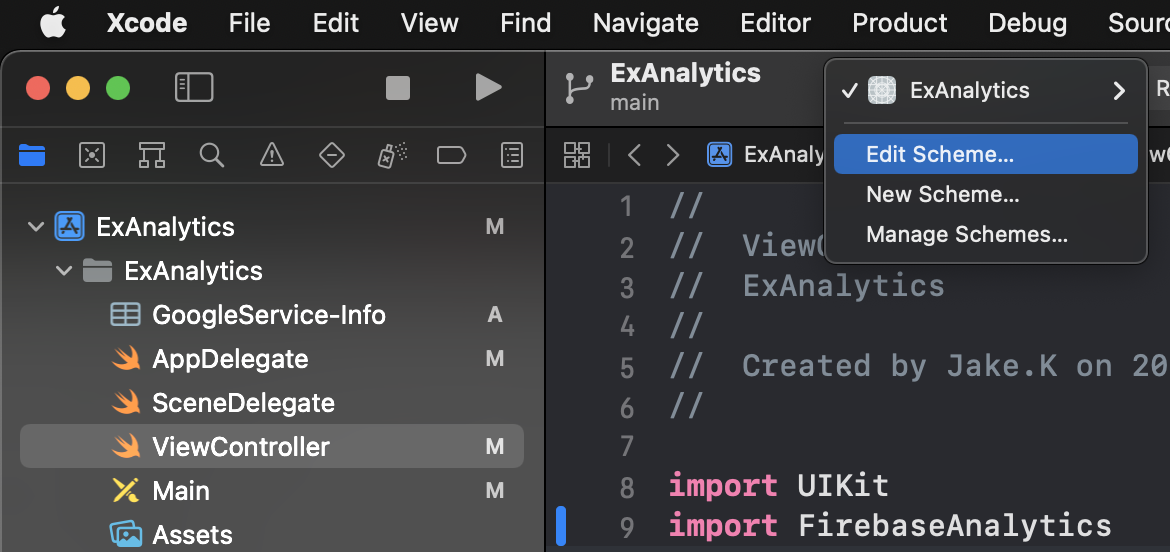1170x552 pixels.
Task: Select the ViewController Swift file
Action: (272, 447)
